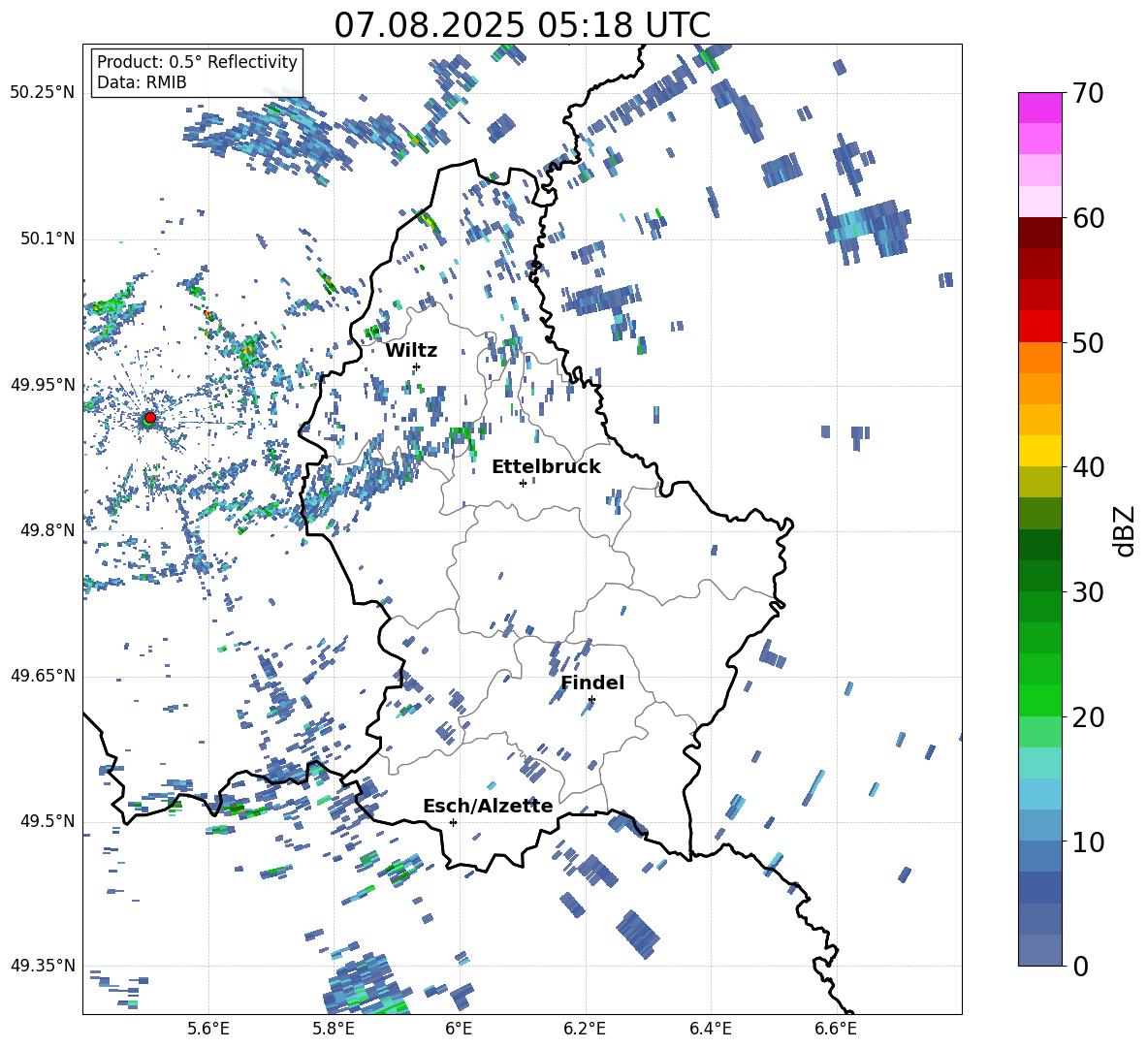Select the Wiltz city label

tap(411, 351)
